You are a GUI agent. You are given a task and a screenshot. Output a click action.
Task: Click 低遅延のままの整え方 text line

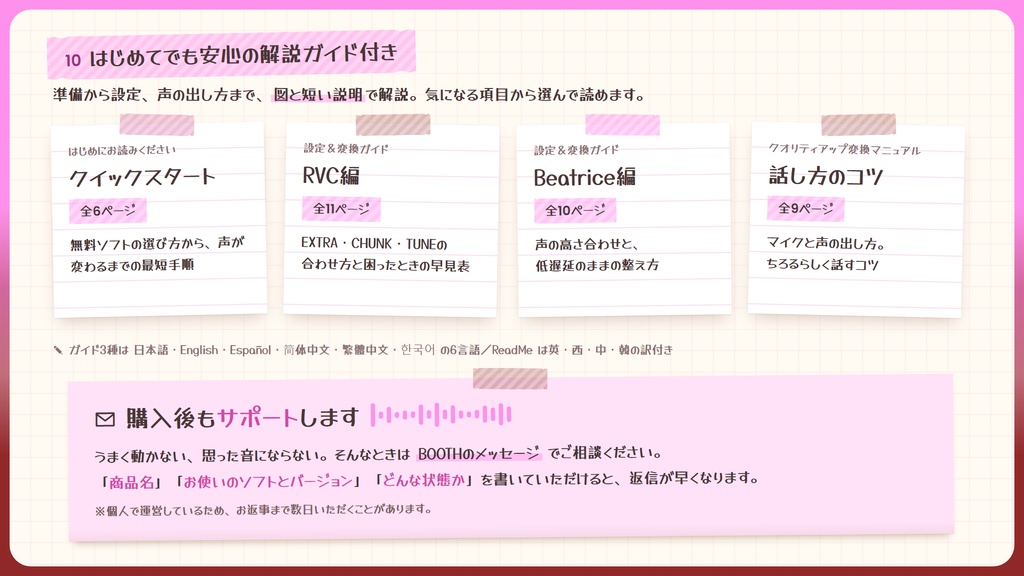(597, 265)
